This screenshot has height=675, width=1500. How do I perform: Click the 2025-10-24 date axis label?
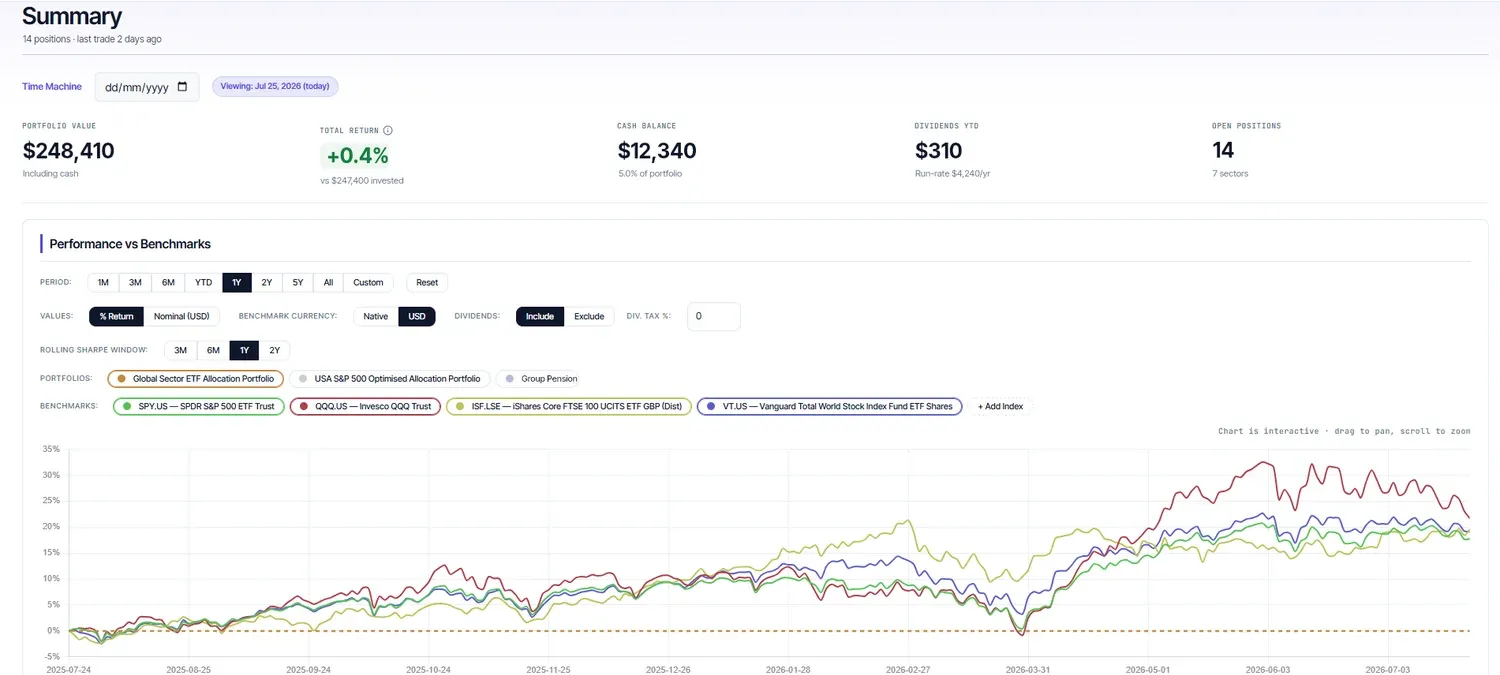click(x=427, y=669)
